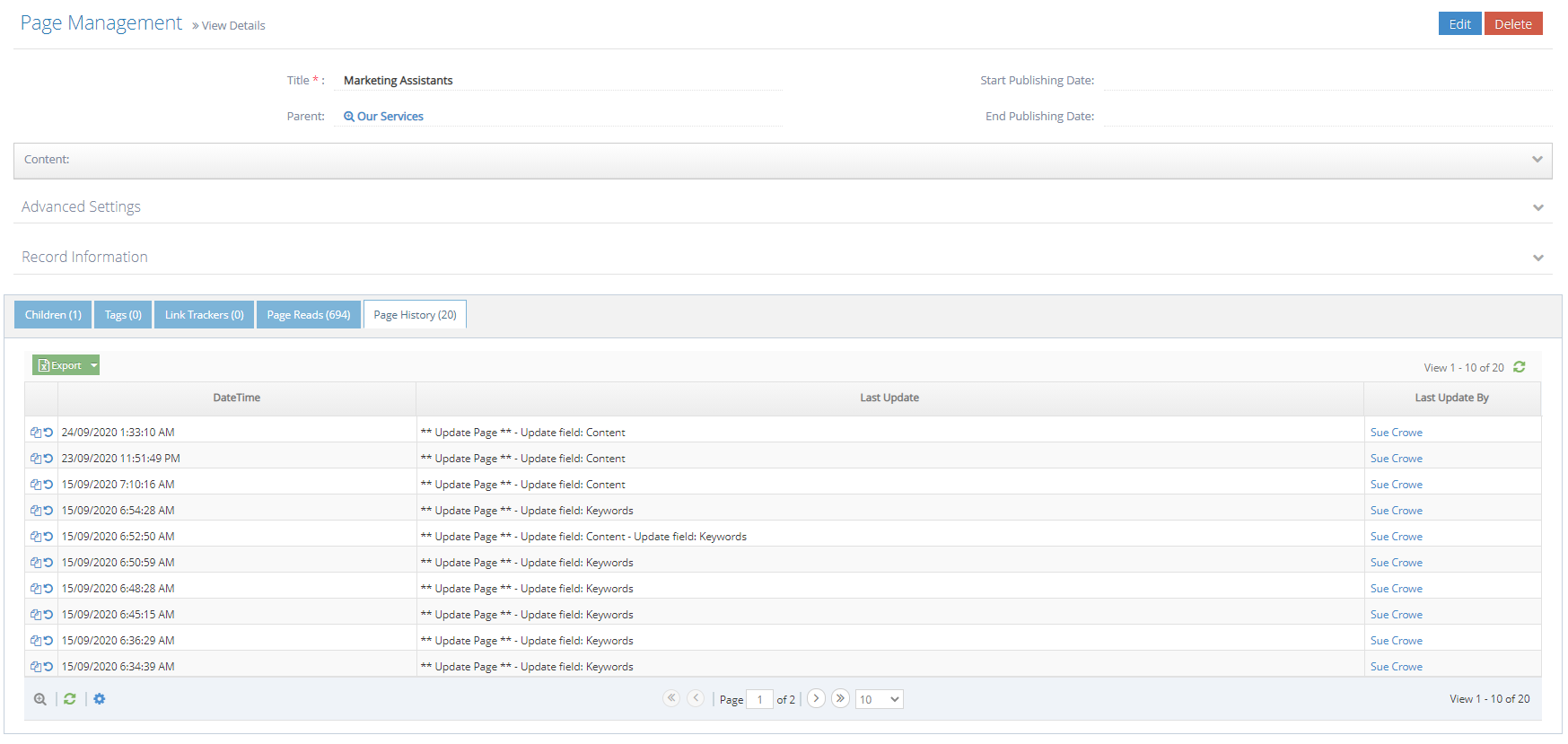Open the Children (1) tab

pyautogui.click(x=53, y=315)
